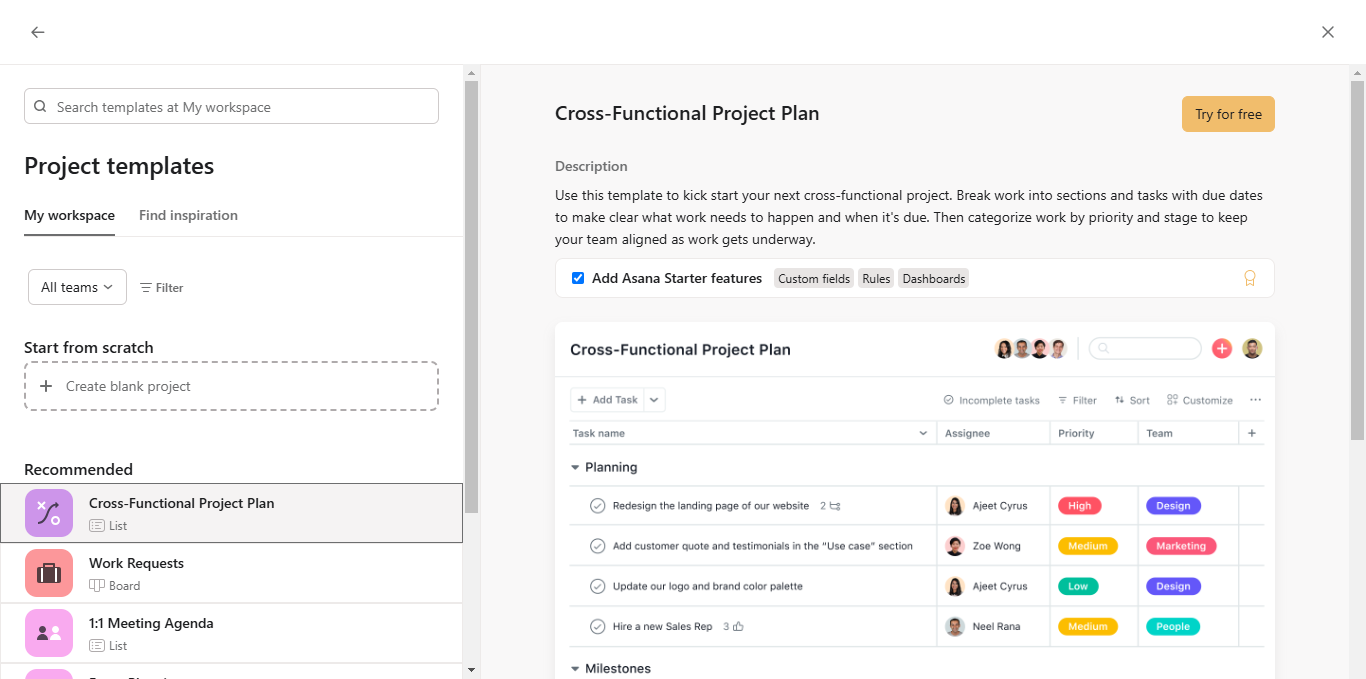Click the Customize icon in preview toolbar

coord(1172,400)
